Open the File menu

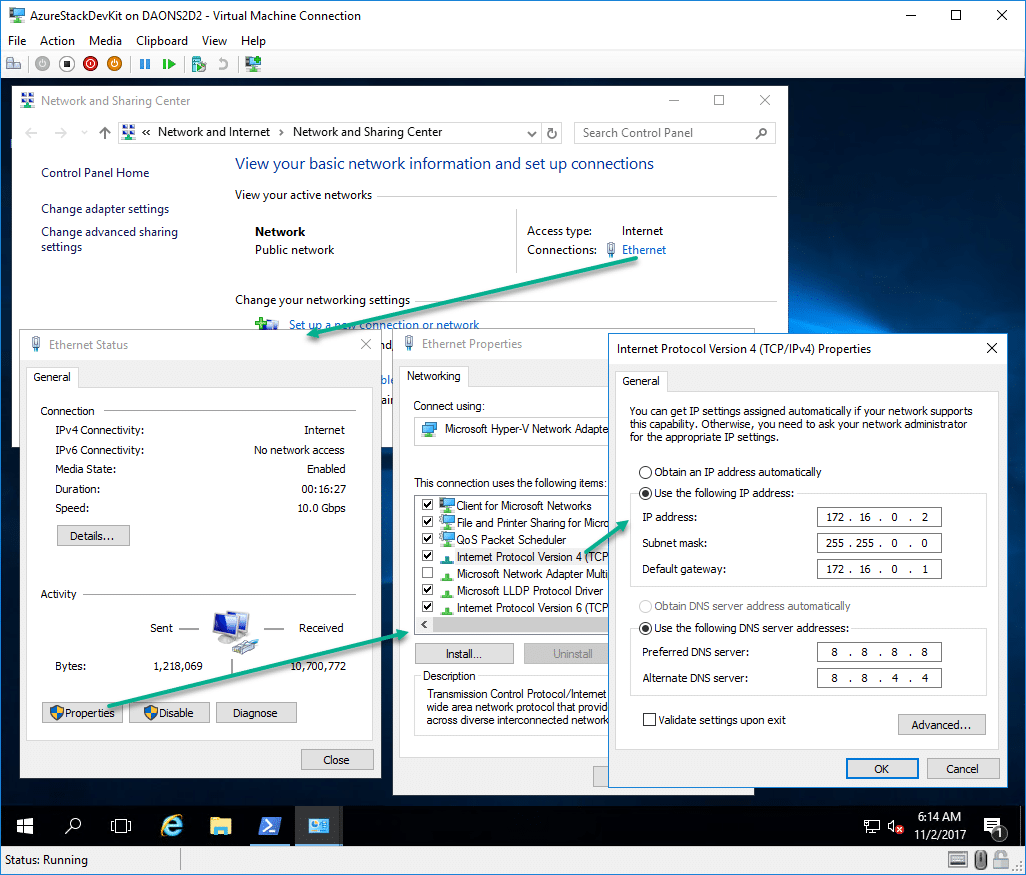(17, 41)
